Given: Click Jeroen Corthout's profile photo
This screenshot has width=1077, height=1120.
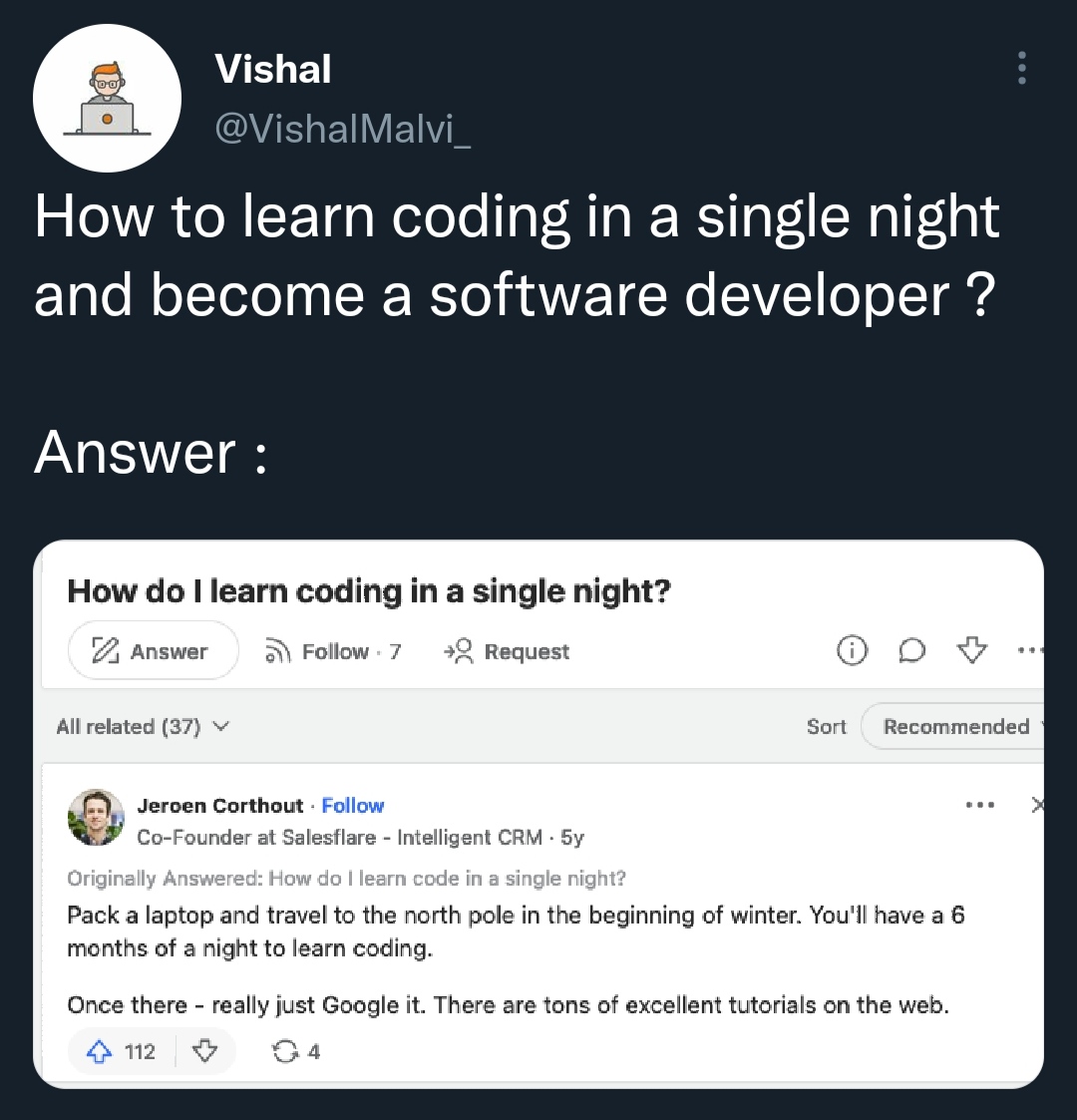Looking at the screenshot, I should click(x=96, y=818).
